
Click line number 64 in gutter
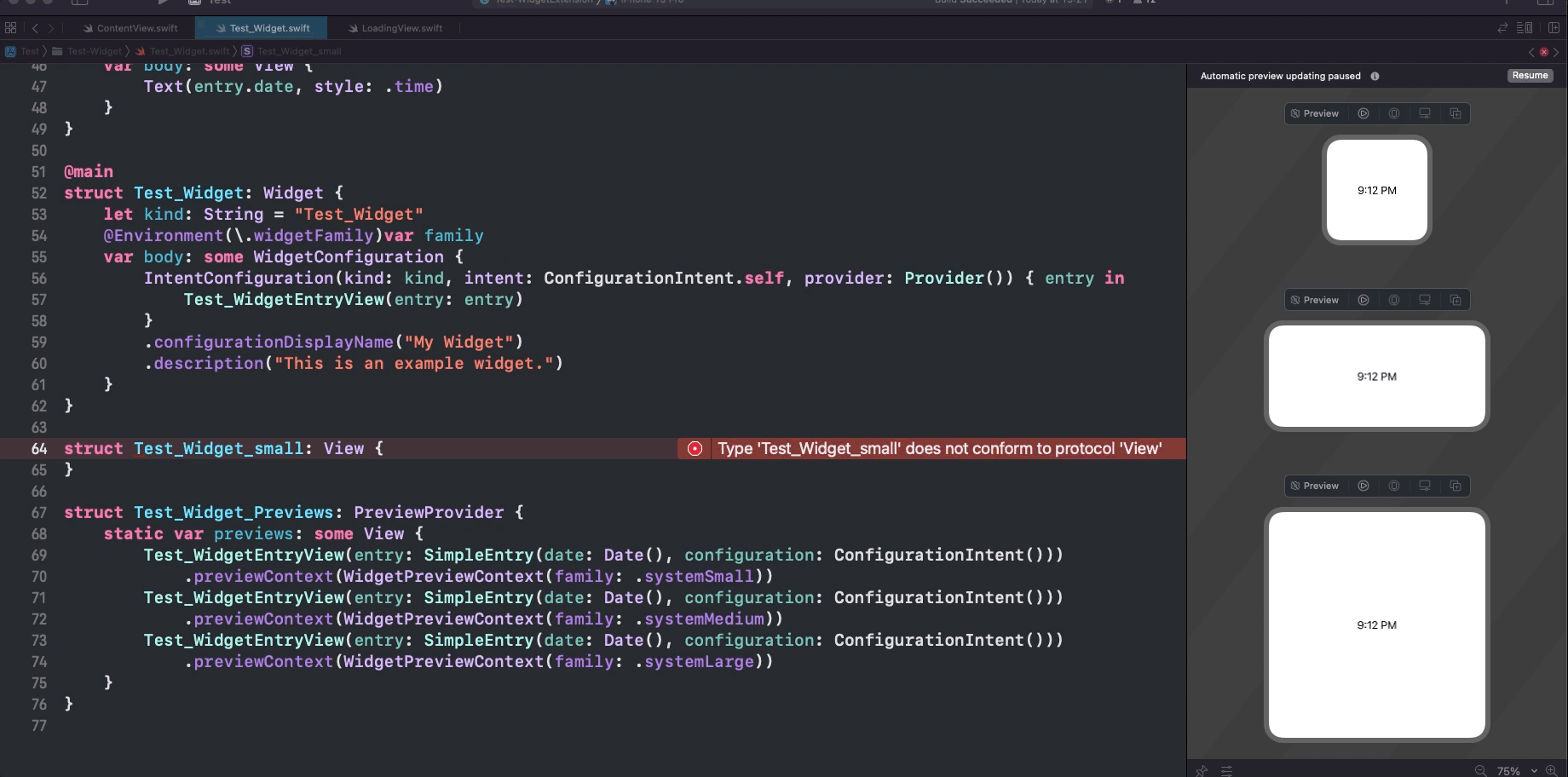pos(39,448)
